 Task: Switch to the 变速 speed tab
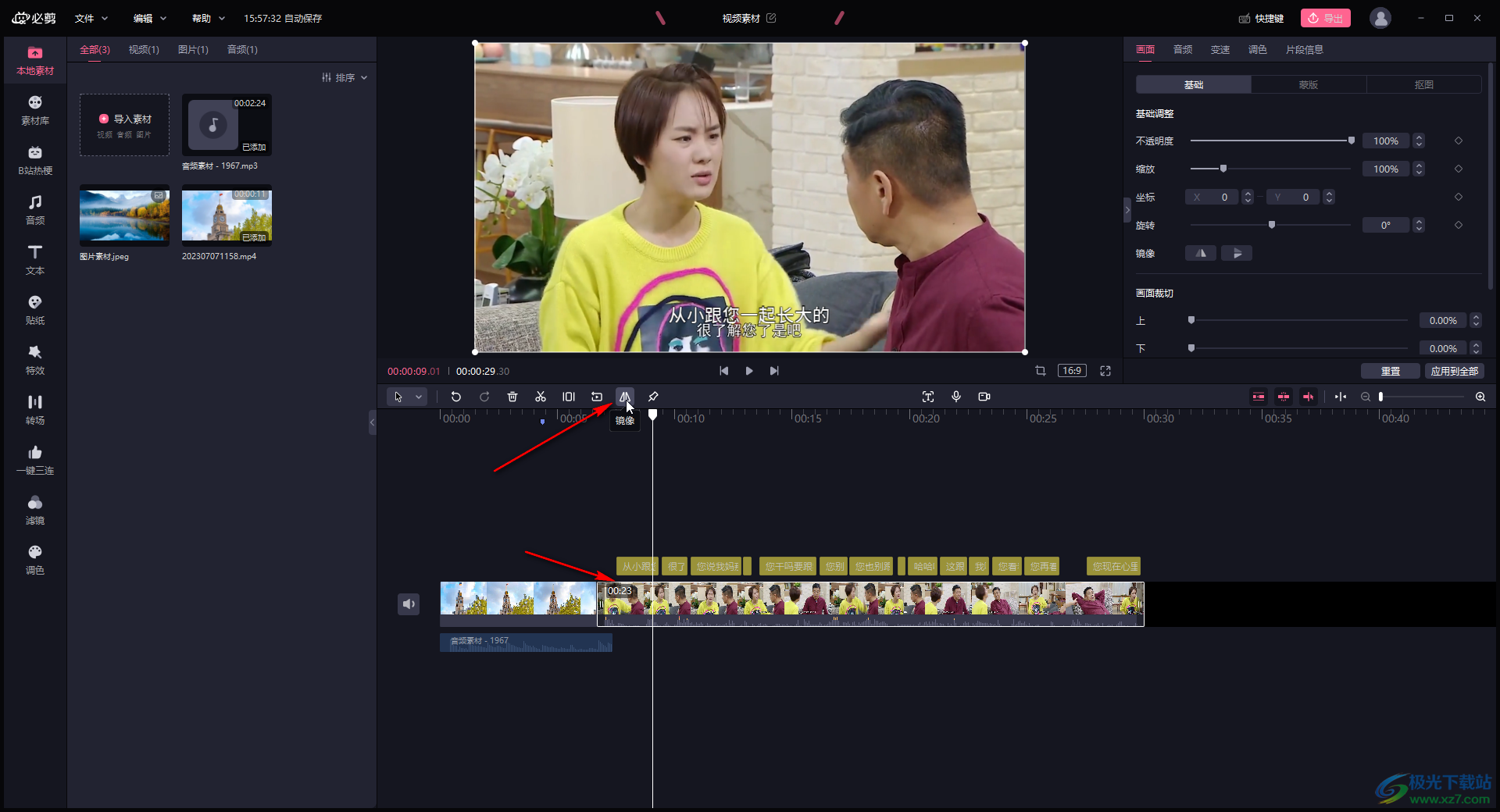click(1220, 50)
